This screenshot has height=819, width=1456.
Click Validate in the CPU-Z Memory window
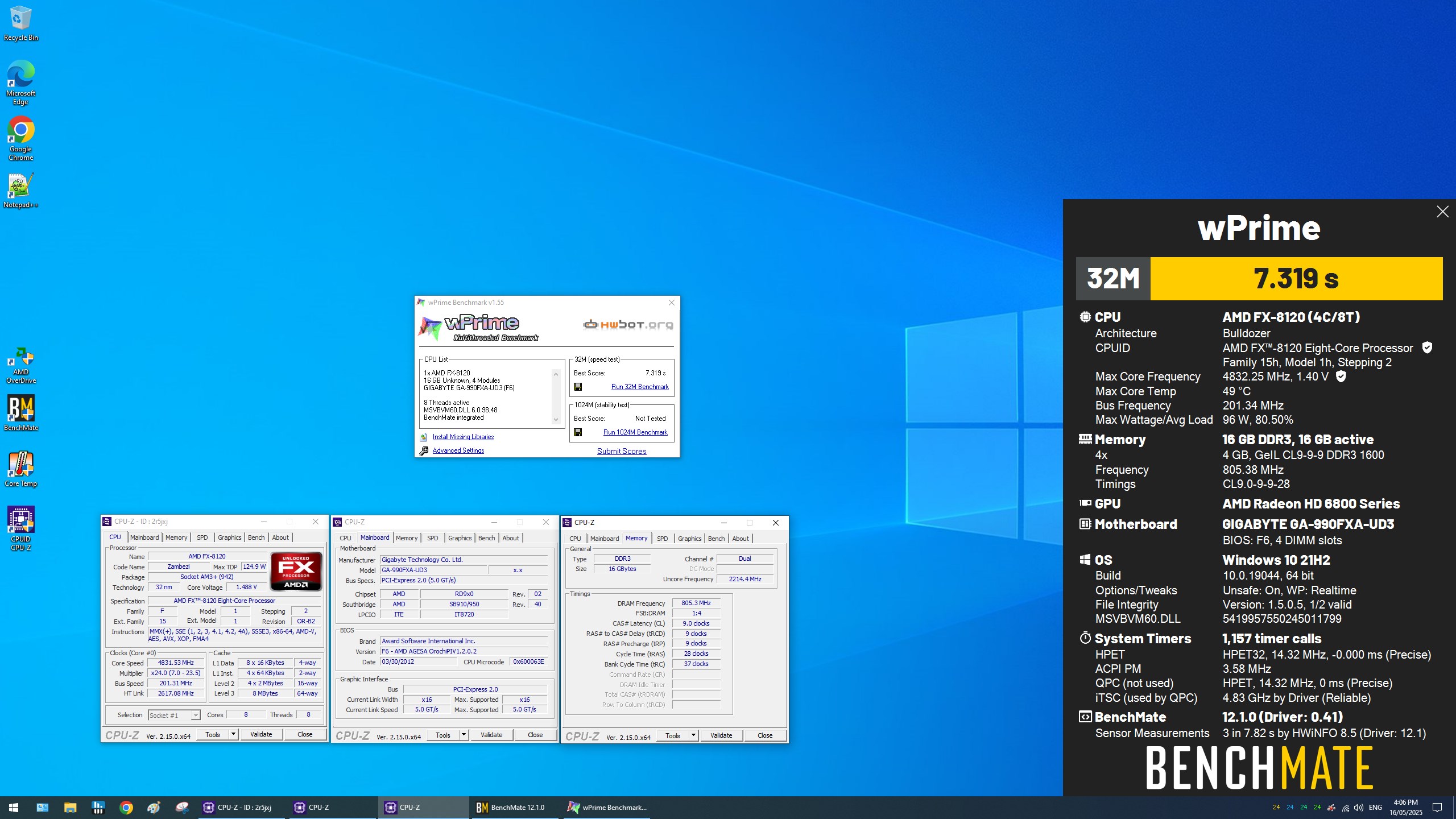[x=721, y=735]
